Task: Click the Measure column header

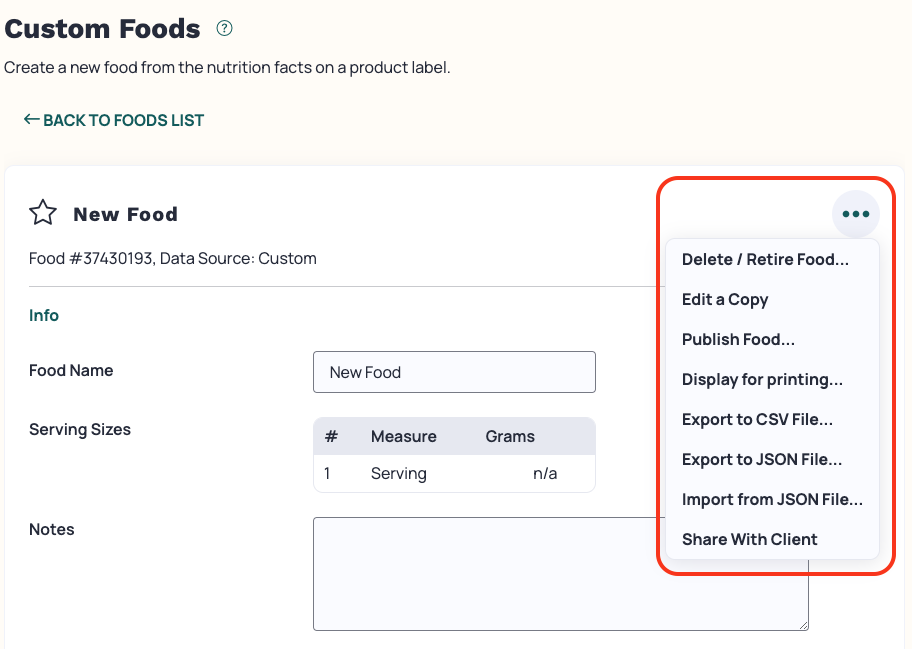Action: pyautogui.click(x=404, y=436)
